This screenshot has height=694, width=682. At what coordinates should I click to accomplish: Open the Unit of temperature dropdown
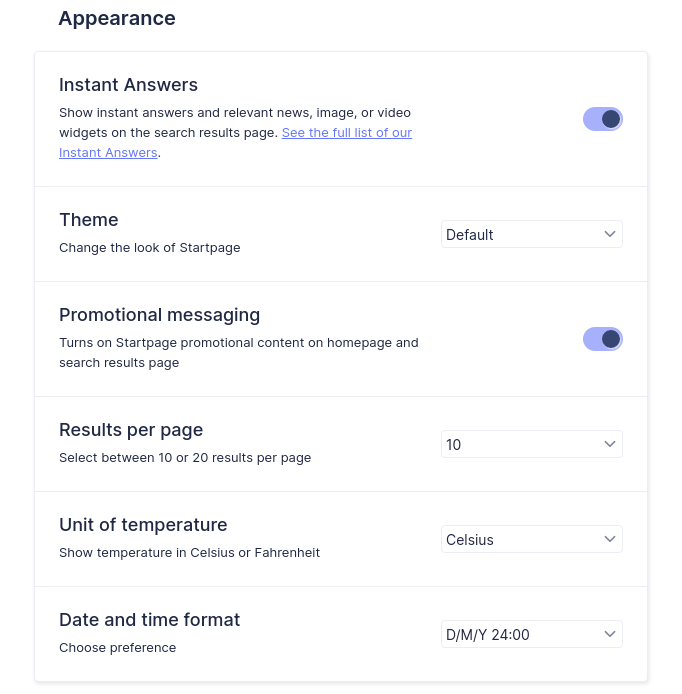click(532, 539)
